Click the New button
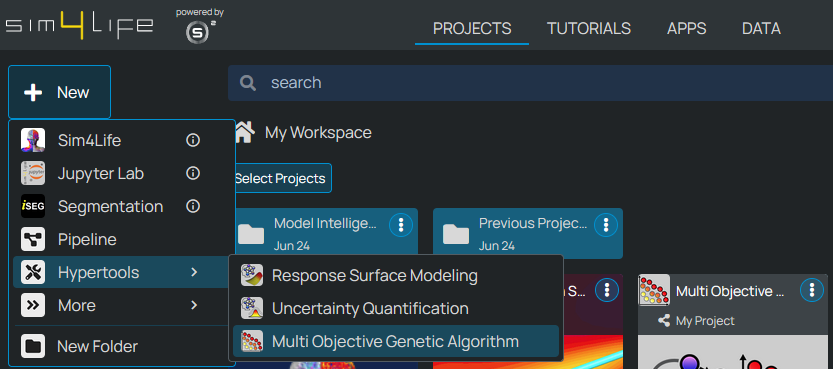 click(x=60, y=92)
